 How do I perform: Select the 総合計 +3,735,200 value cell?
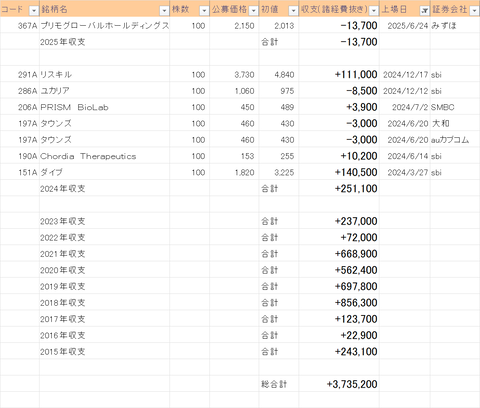[x=339, y=384]
